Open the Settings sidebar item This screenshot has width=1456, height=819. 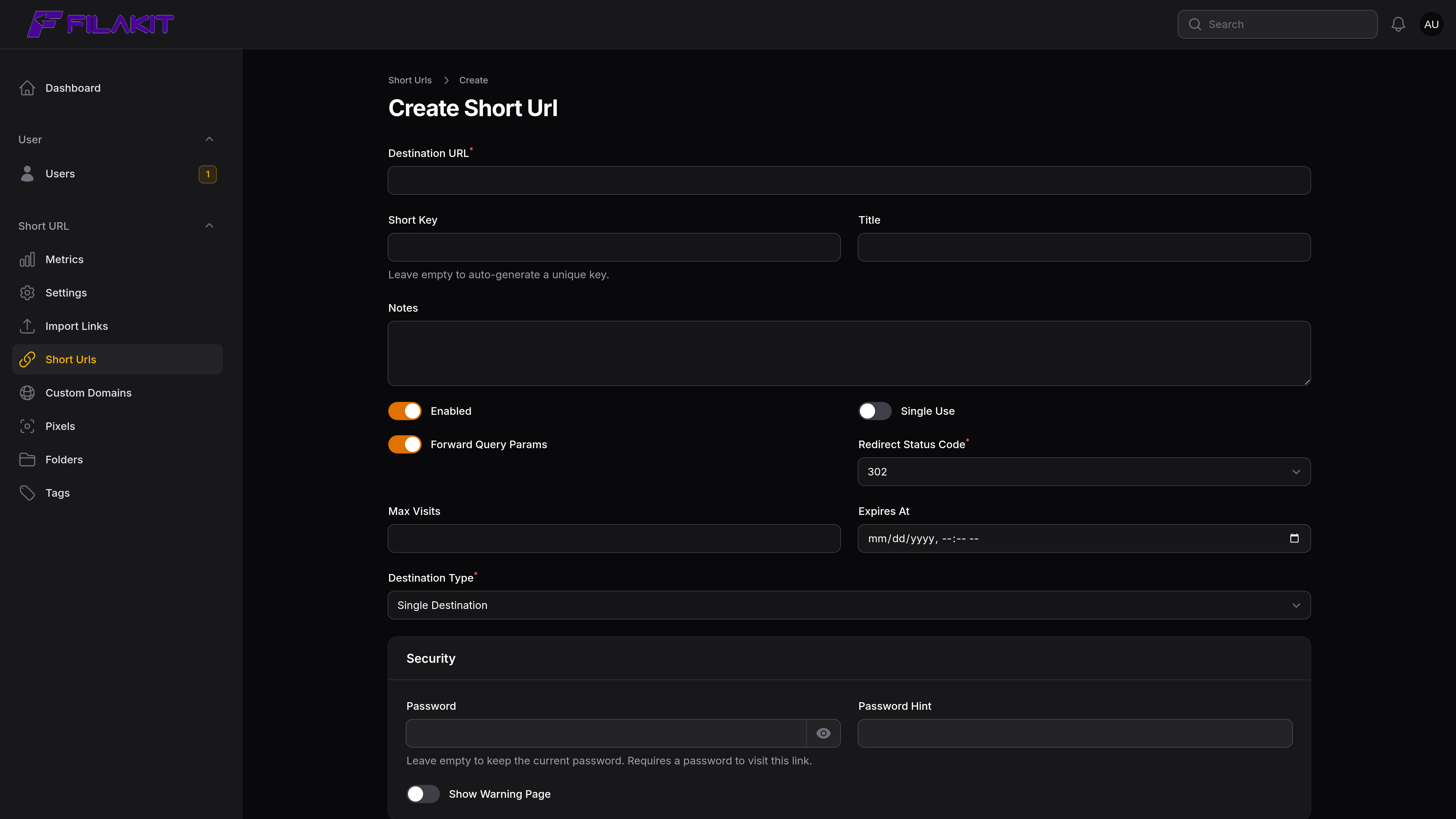pyautogui.click(x=118, y=293)
